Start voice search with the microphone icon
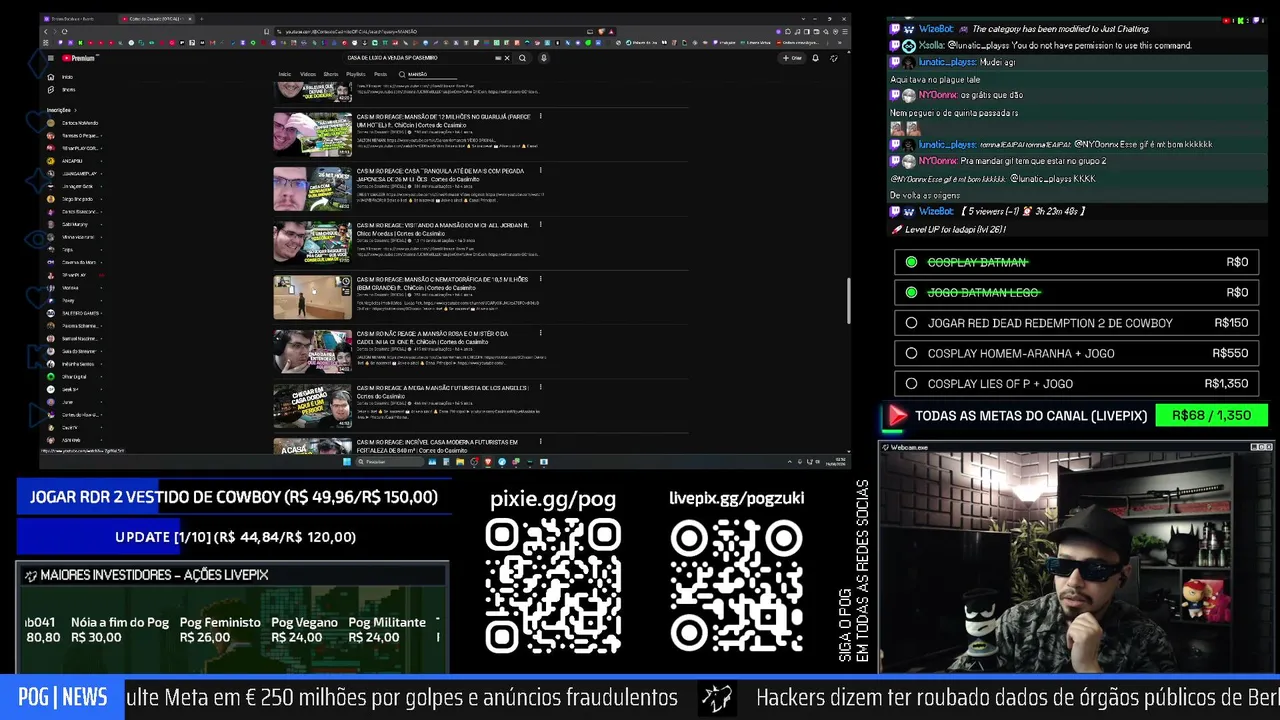The image size is (1280, 720). point(543,58)
